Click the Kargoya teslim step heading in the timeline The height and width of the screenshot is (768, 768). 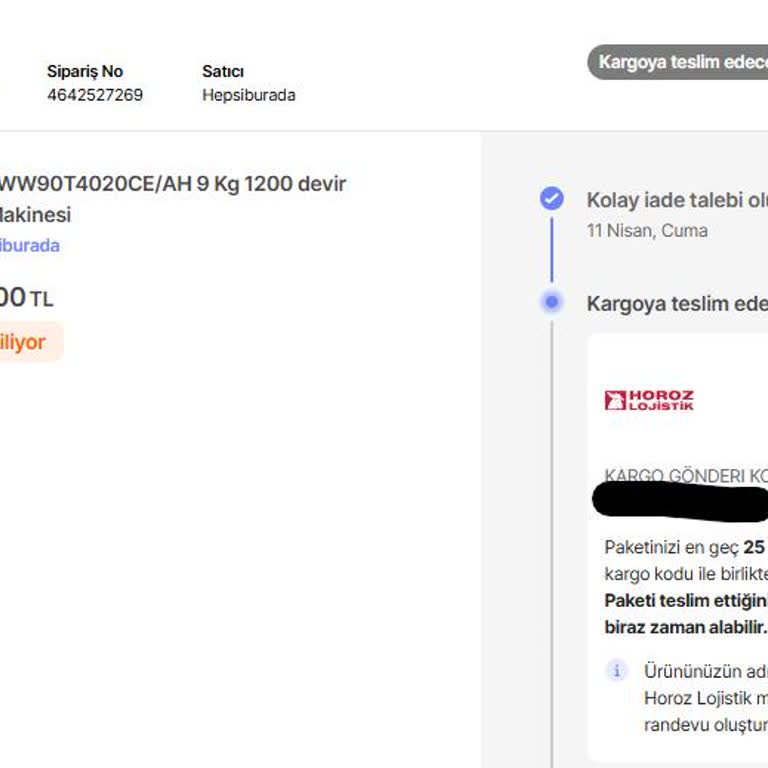tap(677, 304)
